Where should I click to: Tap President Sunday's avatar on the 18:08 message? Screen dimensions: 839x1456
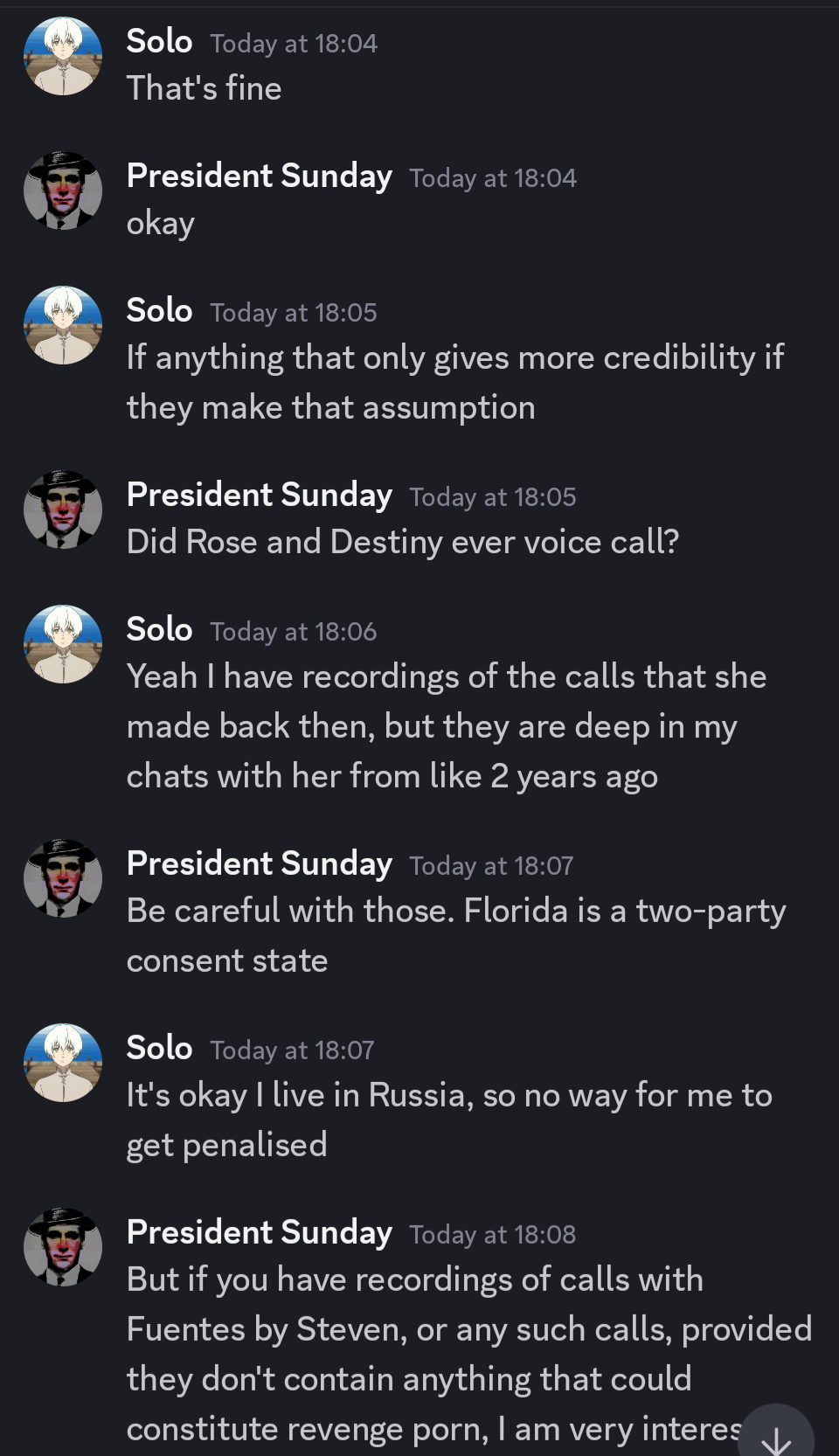pos(63,1247)
